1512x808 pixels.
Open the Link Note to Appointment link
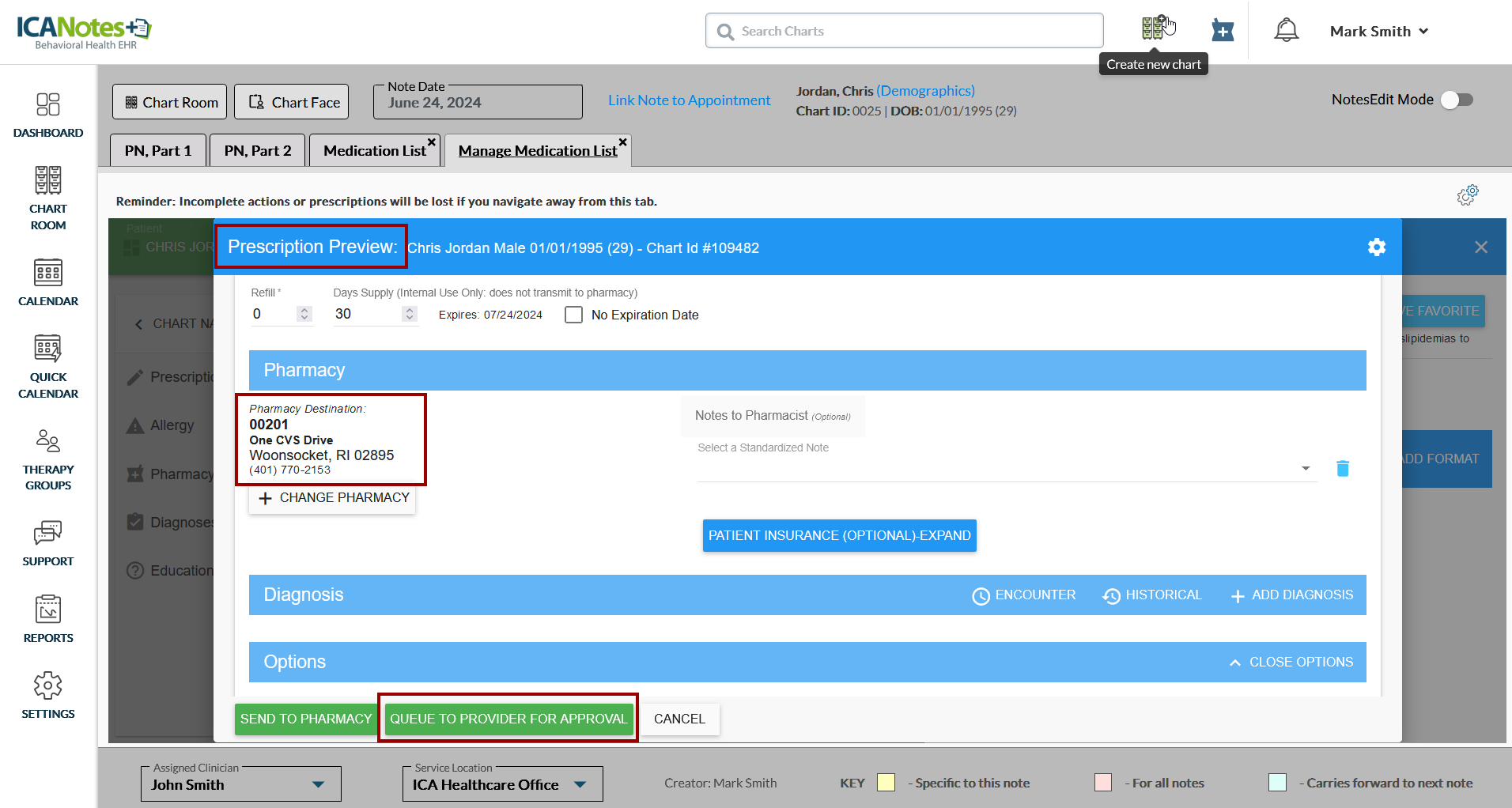tap(689, 100)
